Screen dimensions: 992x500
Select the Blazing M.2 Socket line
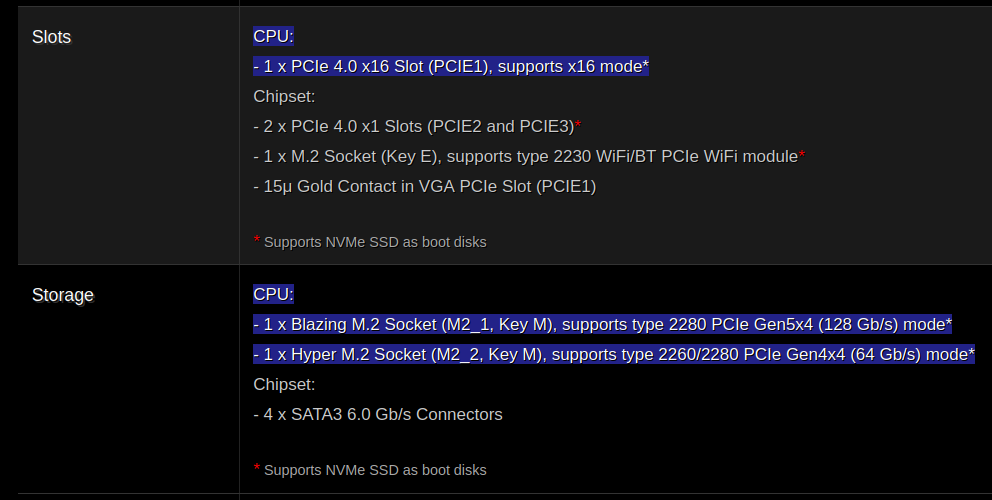600,325
